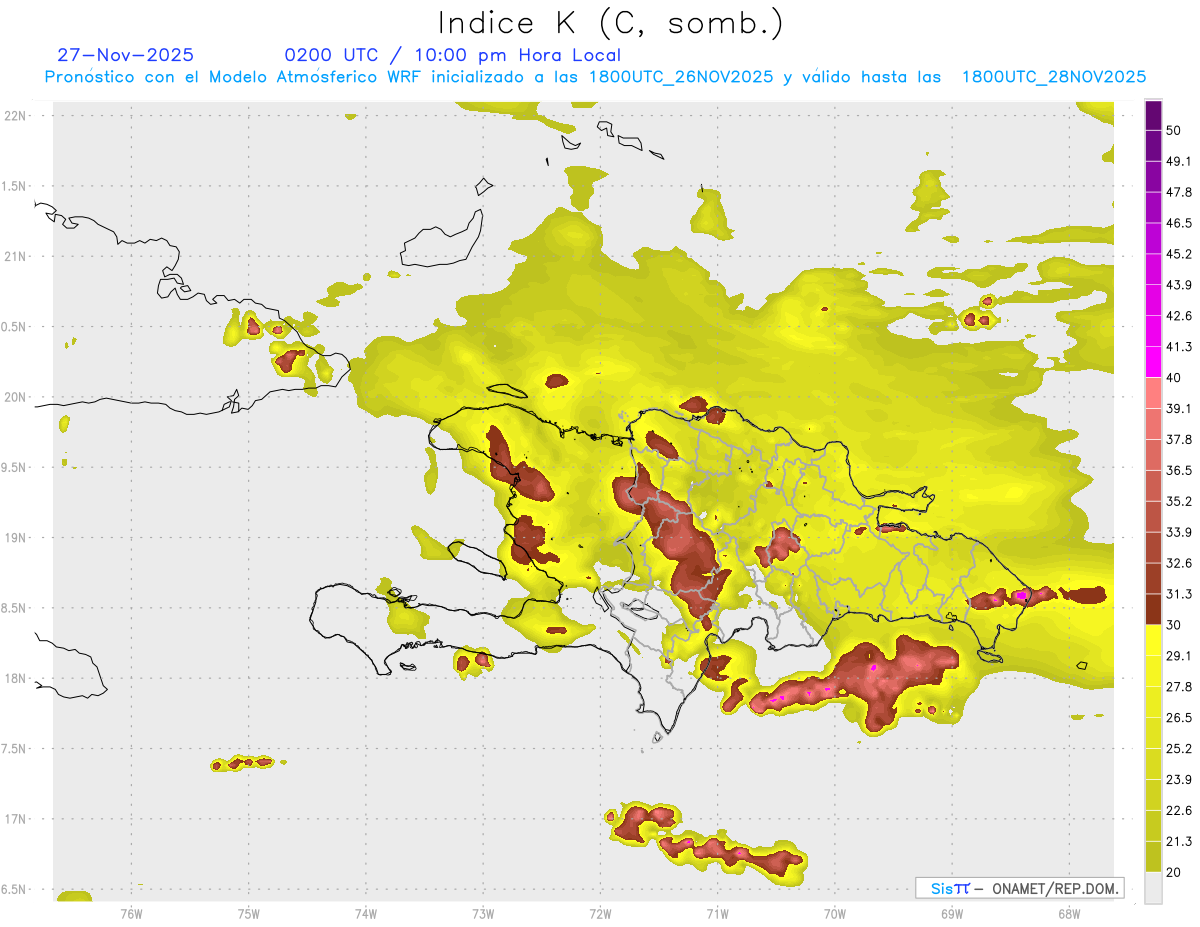
Task: Click the '32.6' colorbar label
Action: pos(1178,563)
